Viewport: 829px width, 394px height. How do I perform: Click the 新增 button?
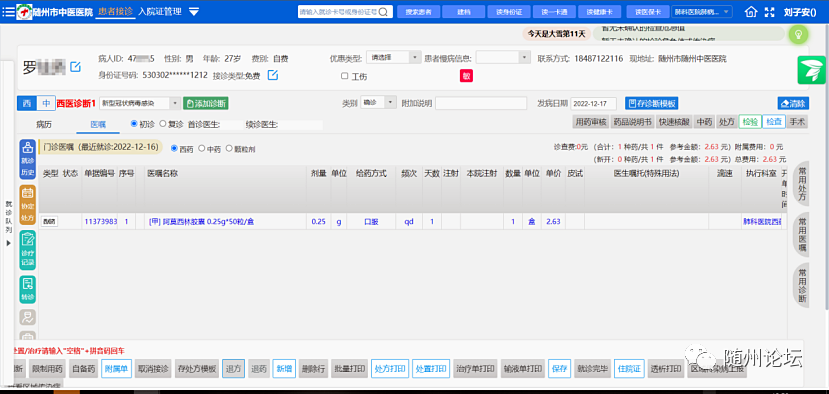284,369
